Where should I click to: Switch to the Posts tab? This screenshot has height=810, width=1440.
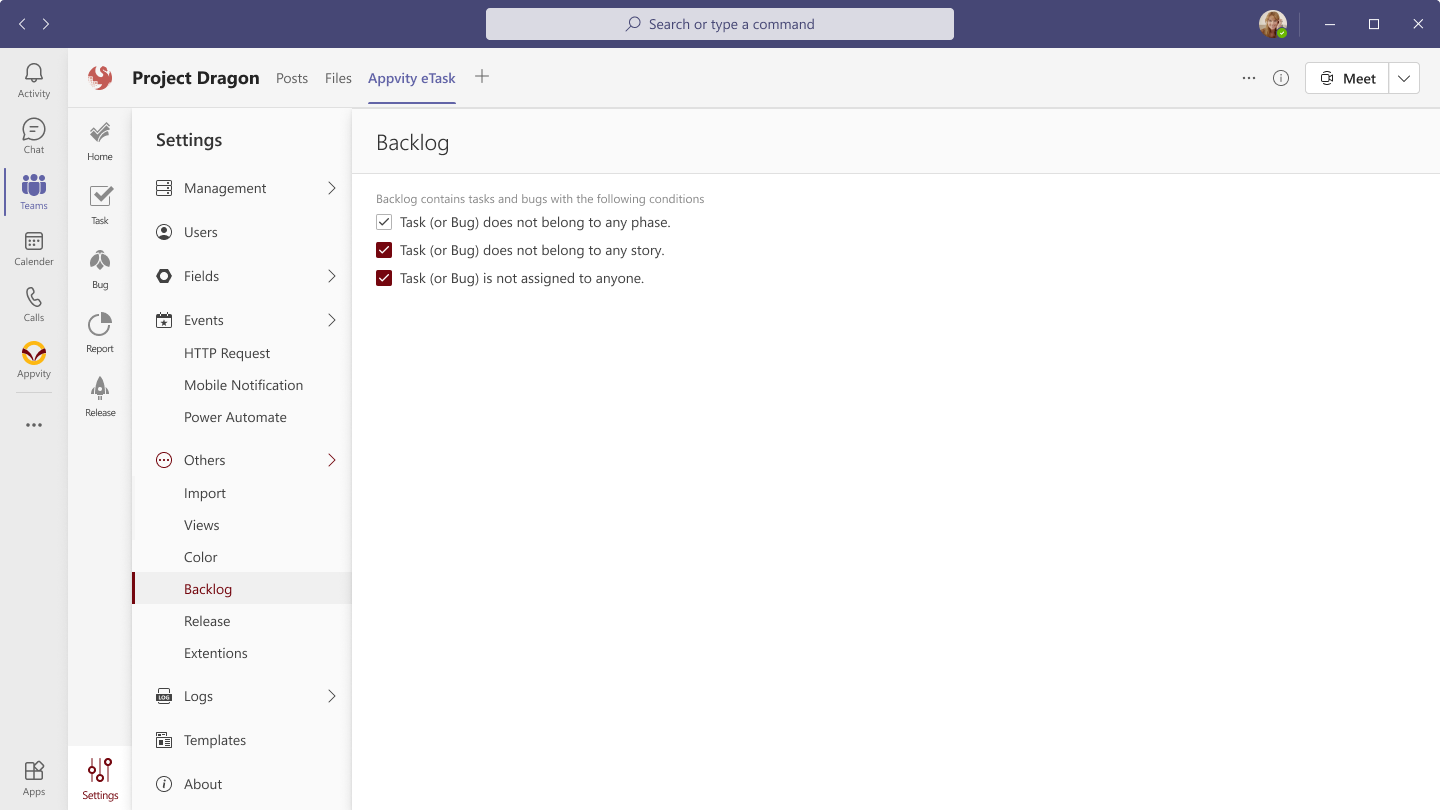(292, 78)
